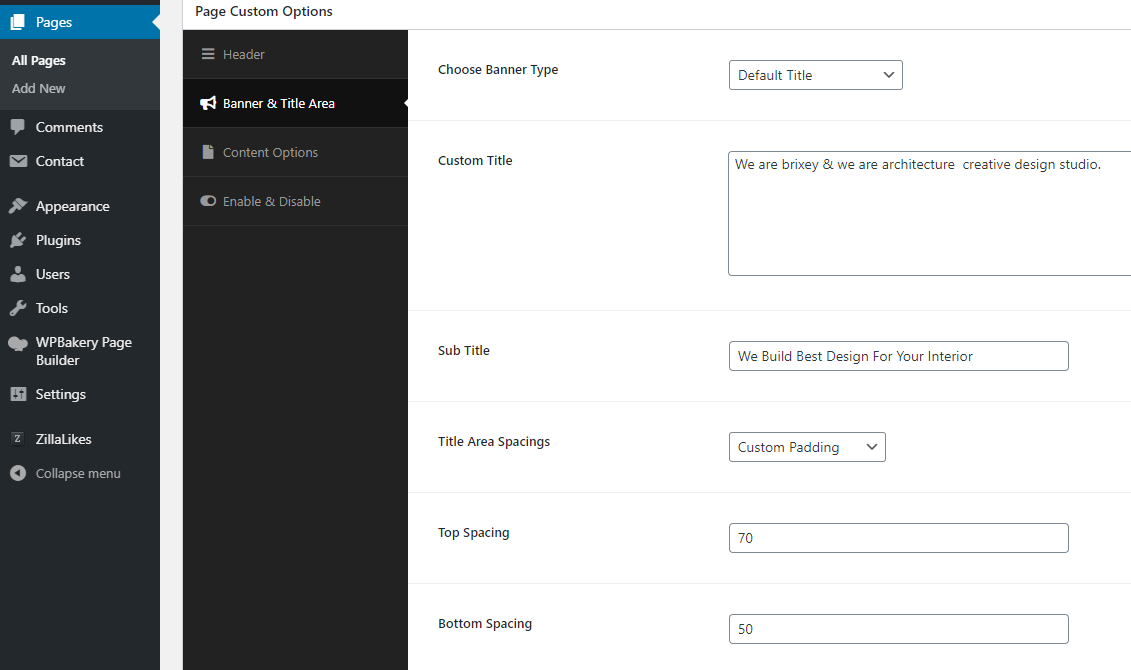Open Appearance paintbrush icon
This screenshot has width=1131, height=670.
pyautogui.click(x=18, y=206)
